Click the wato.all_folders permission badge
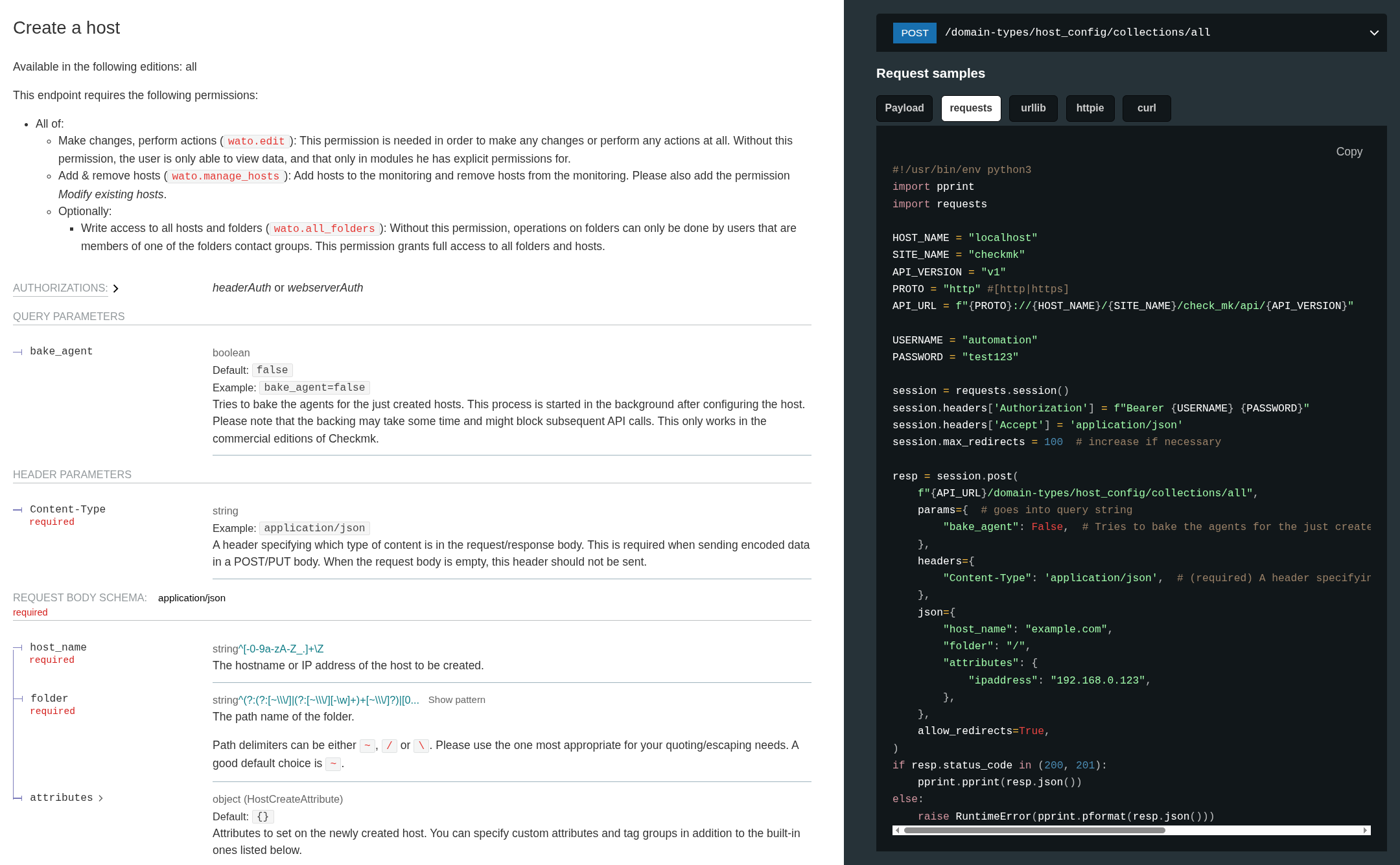This screenshot has height=865, width=1400. pos(323,228)
